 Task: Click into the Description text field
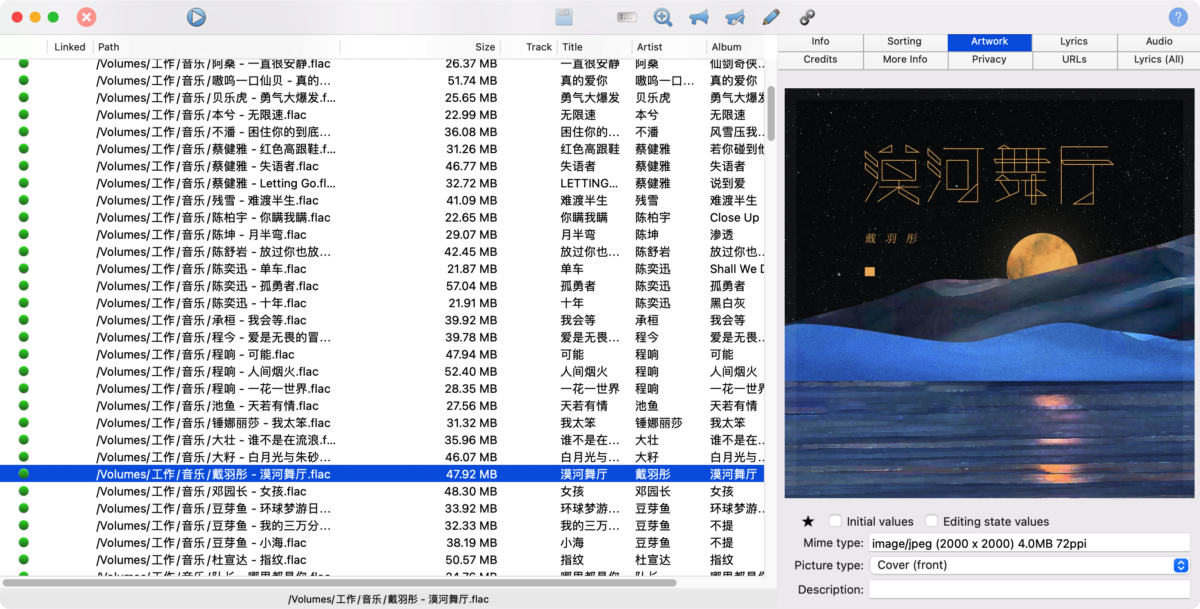pyautogui.click(x=1028, y=590)
